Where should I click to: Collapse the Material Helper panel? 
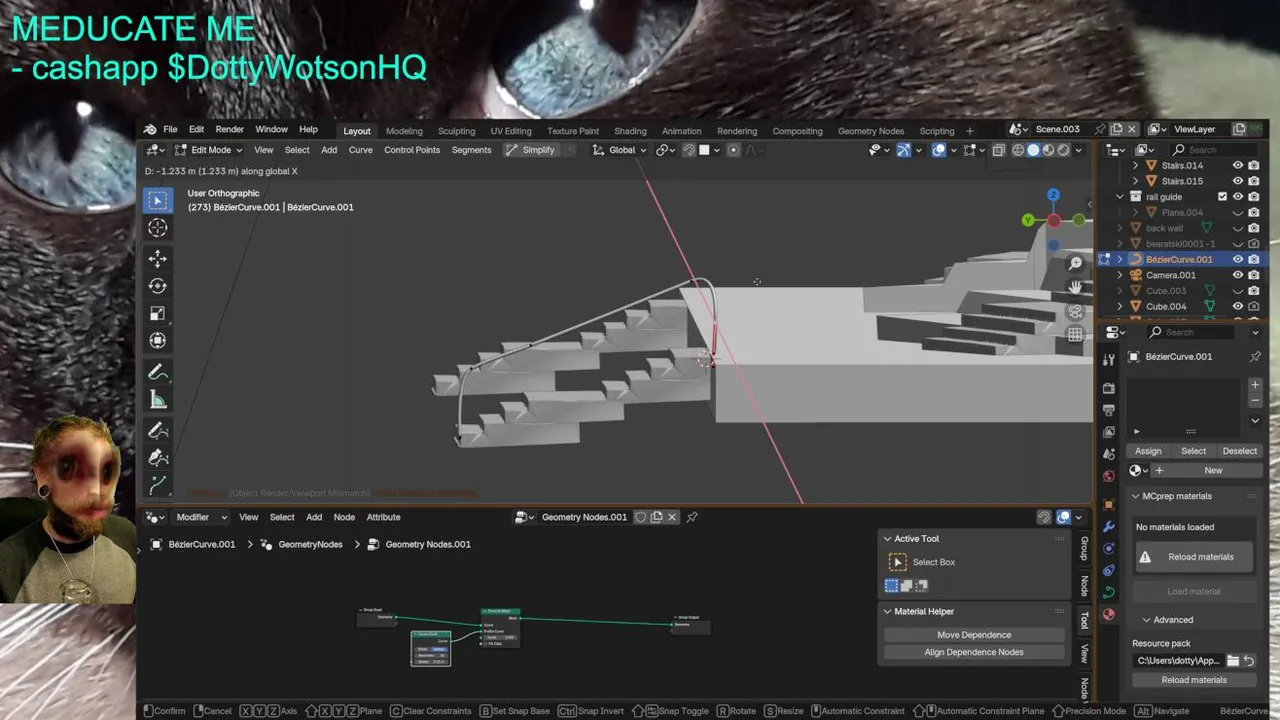[887, 611]
